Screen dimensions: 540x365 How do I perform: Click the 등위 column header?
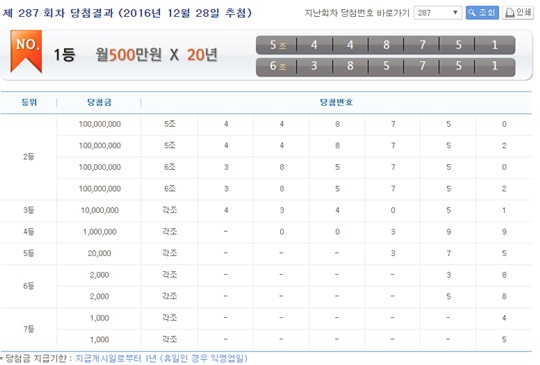(x=29, y=102)
